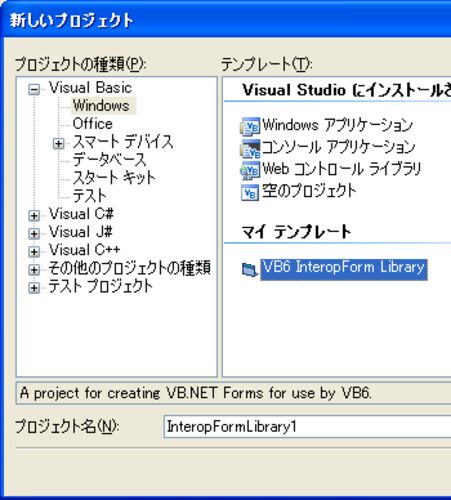The height and width of the screenshot is (500, 451).
Task: Select the テスト item under Visual Basic
Action: click(x=89, y=195)
